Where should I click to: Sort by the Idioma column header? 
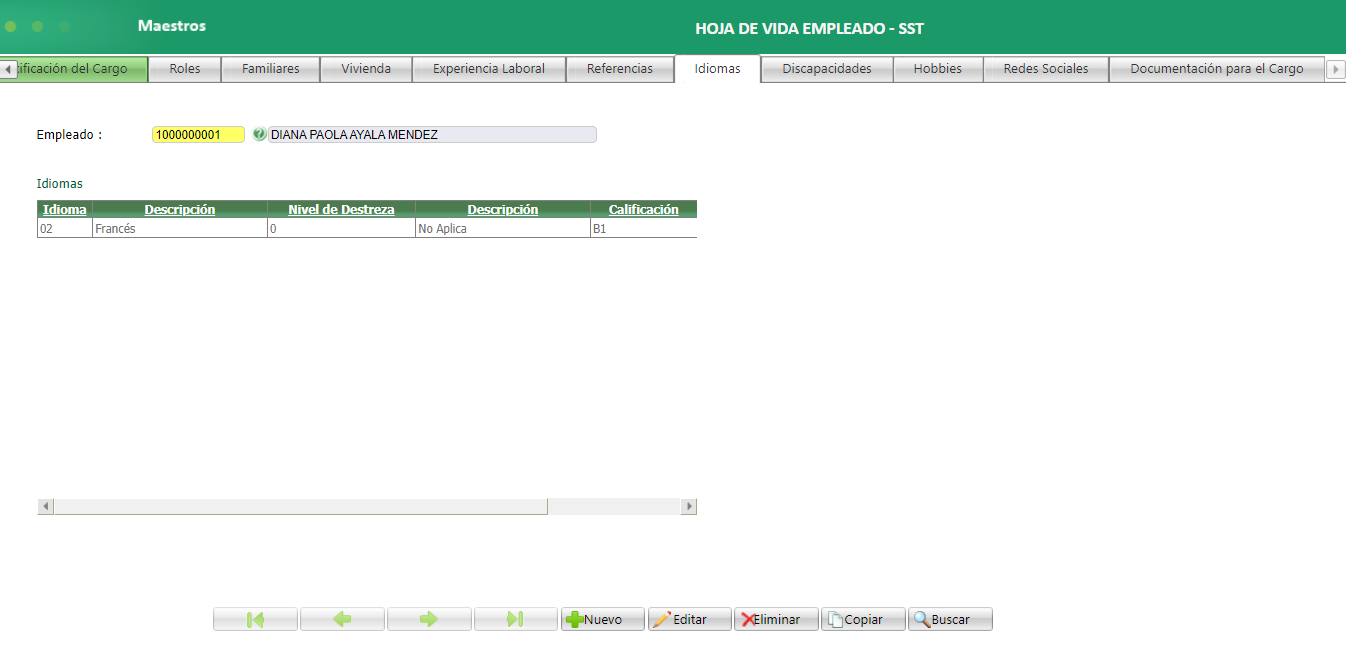tap(65, 210)
